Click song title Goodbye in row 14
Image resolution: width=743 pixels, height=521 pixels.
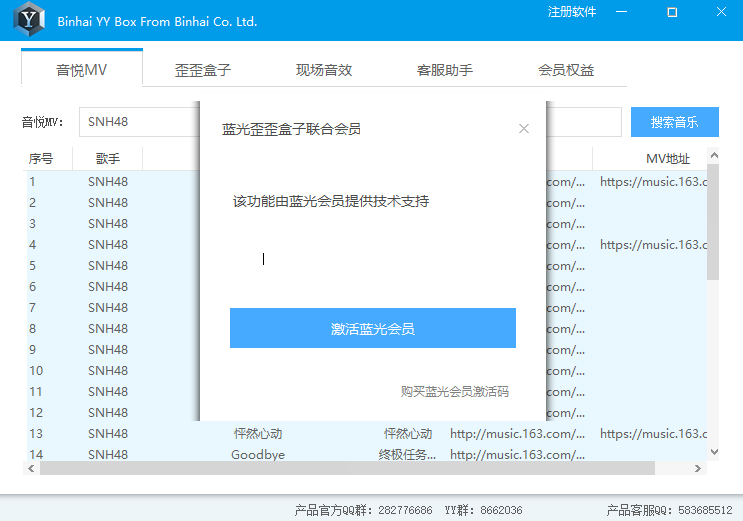coord(258,455)
